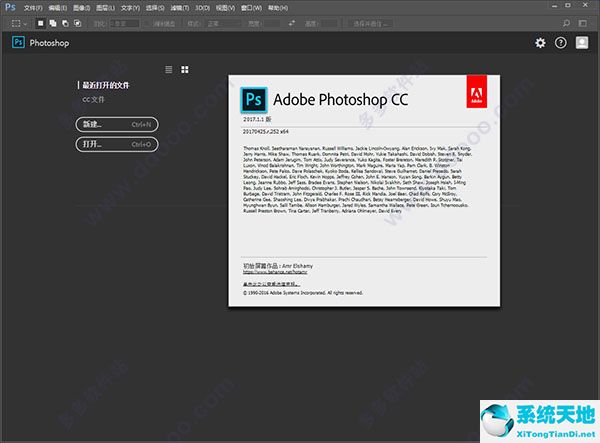
Task: Select the CC 文件 tab
Action: pyautogui.click(x=93, y=99)
